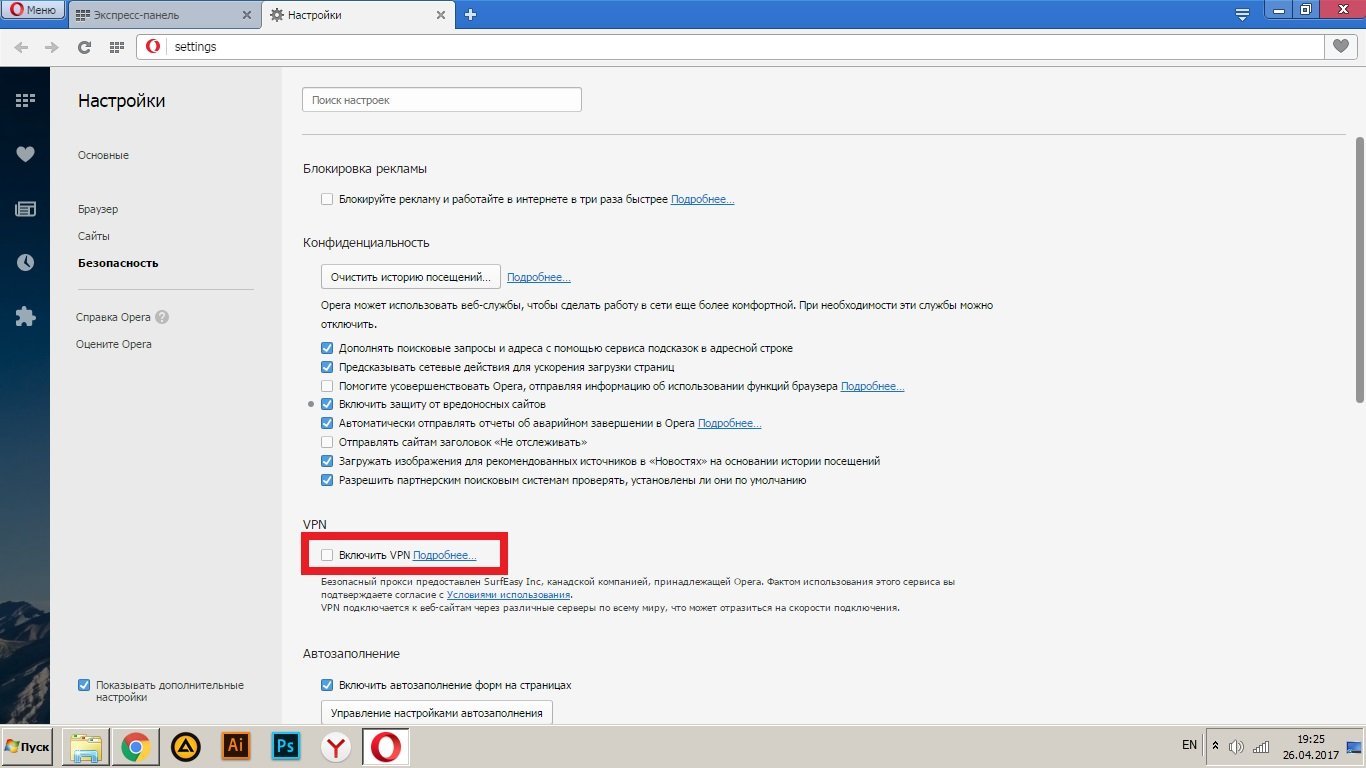Open Подробнее link for ad blocking
The width and height of the screenshot is (1366, 768).
point(702,200)
